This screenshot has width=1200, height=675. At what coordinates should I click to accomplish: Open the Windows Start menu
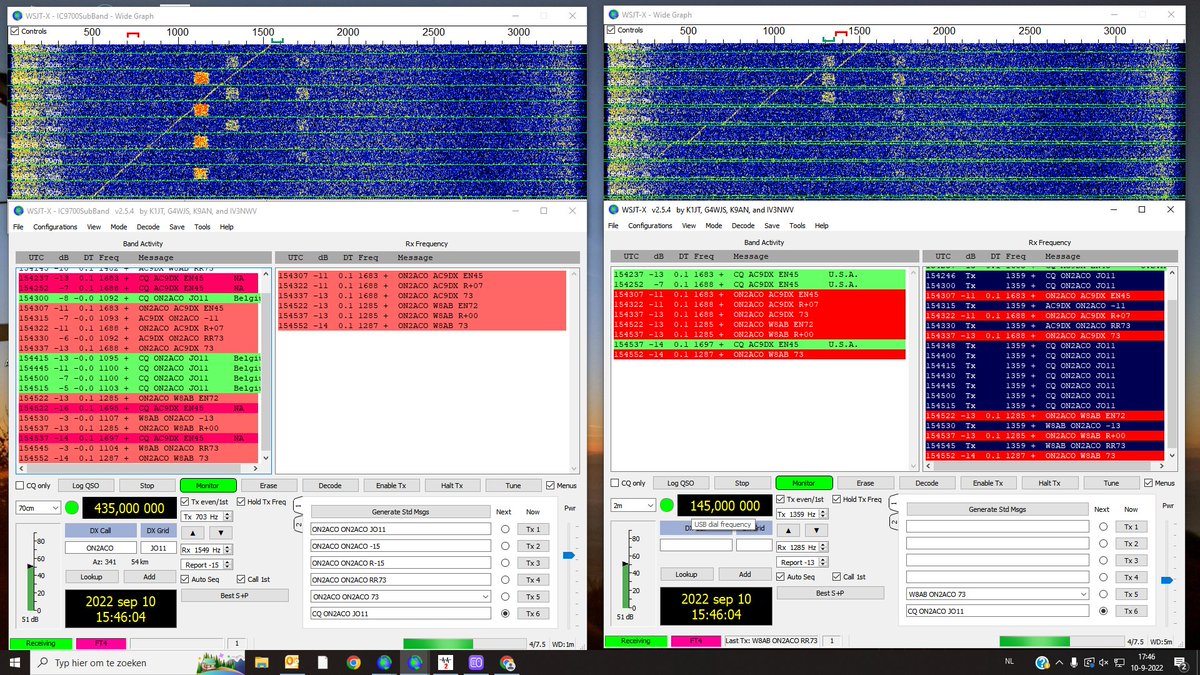click(15, 662)
